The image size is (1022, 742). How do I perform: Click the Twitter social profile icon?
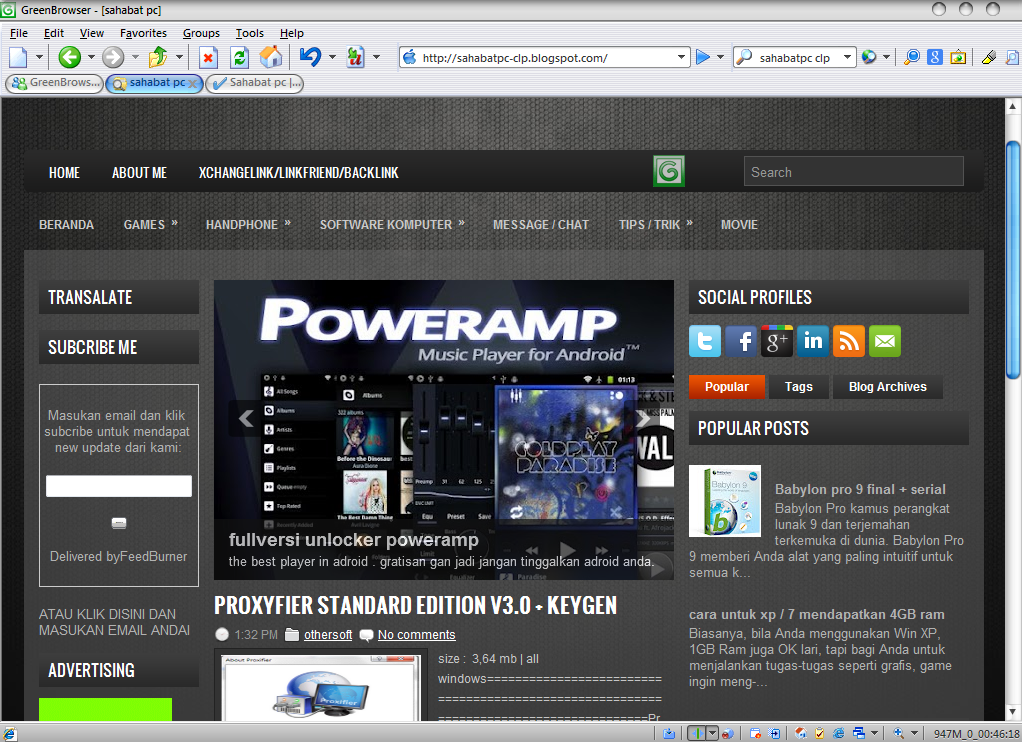pos(705,341)
